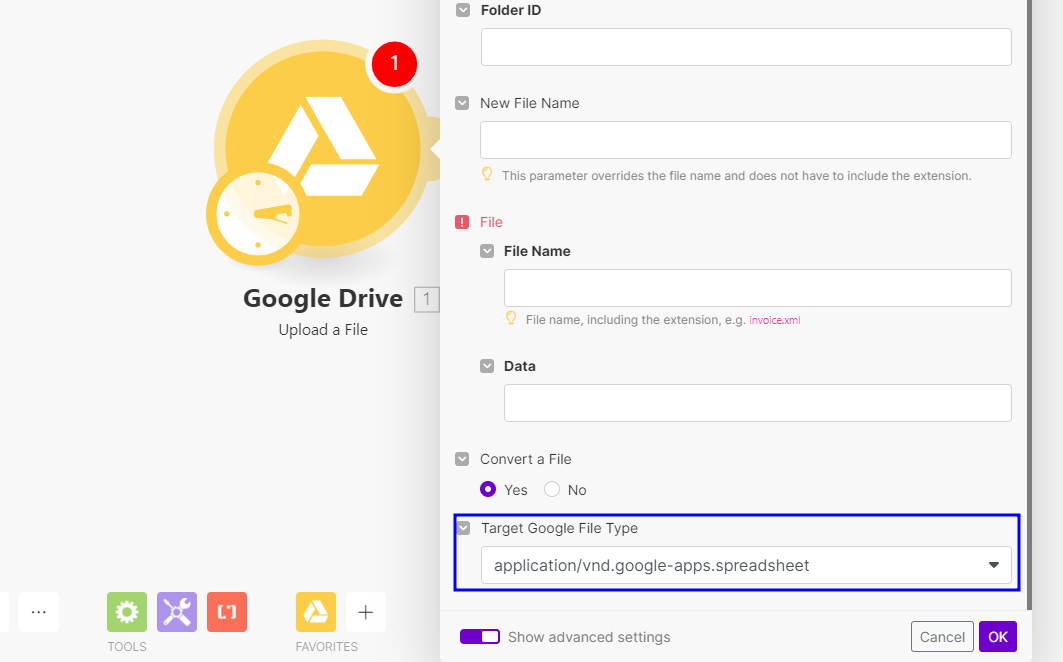Click the red File section label

tap(492, 222)
